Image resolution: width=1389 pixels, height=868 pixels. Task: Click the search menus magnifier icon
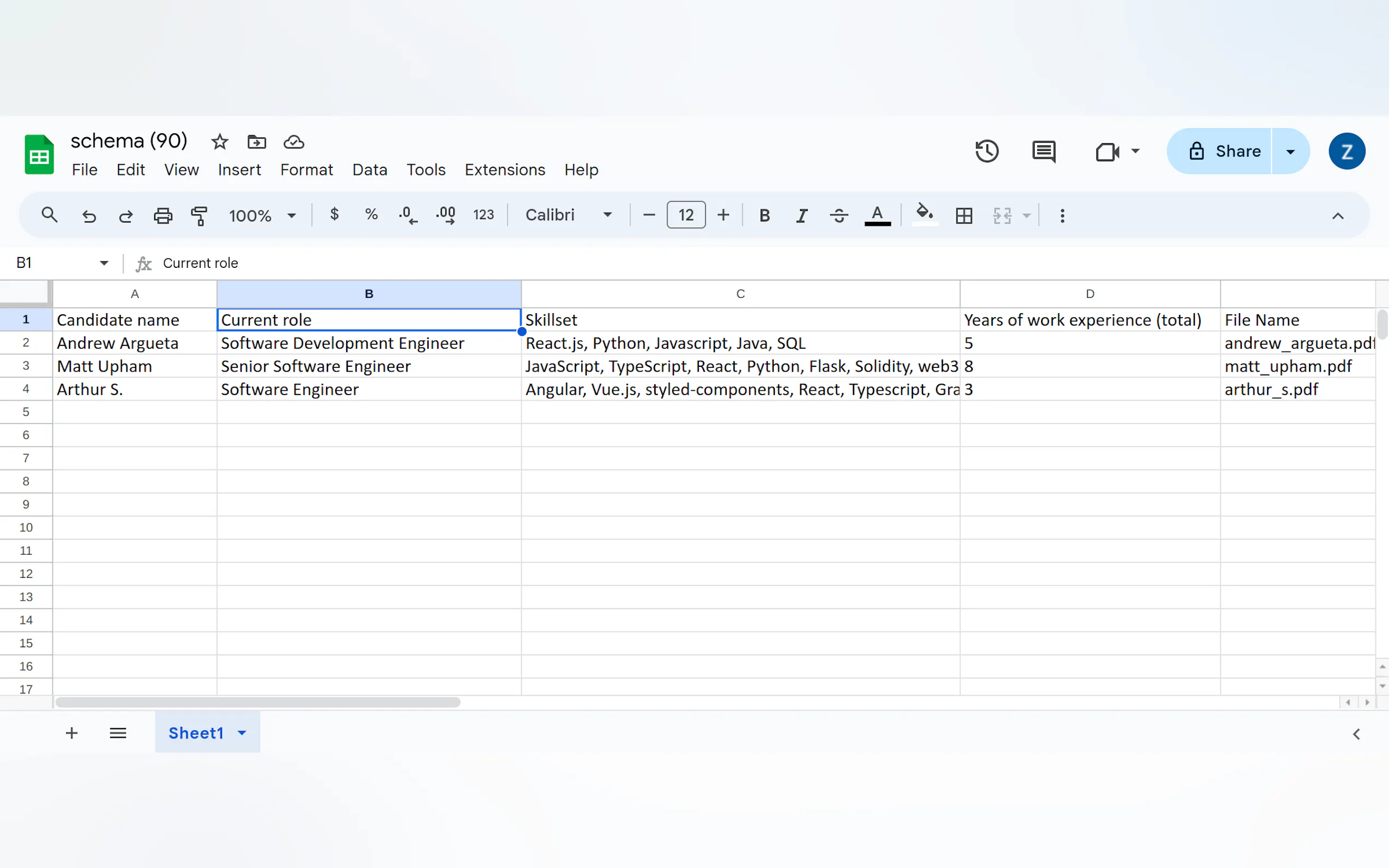49,215
